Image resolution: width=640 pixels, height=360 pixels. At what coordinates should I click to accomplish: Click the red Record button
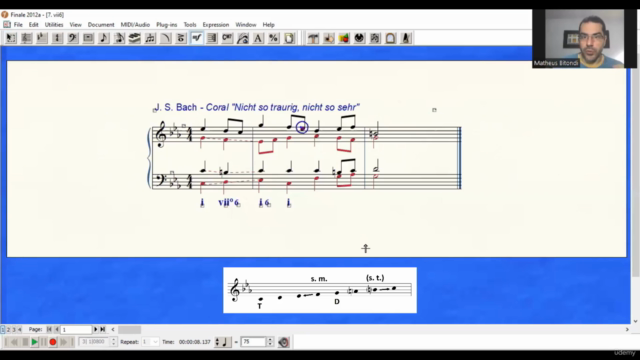pyautogui.click(x=53, y=342)
